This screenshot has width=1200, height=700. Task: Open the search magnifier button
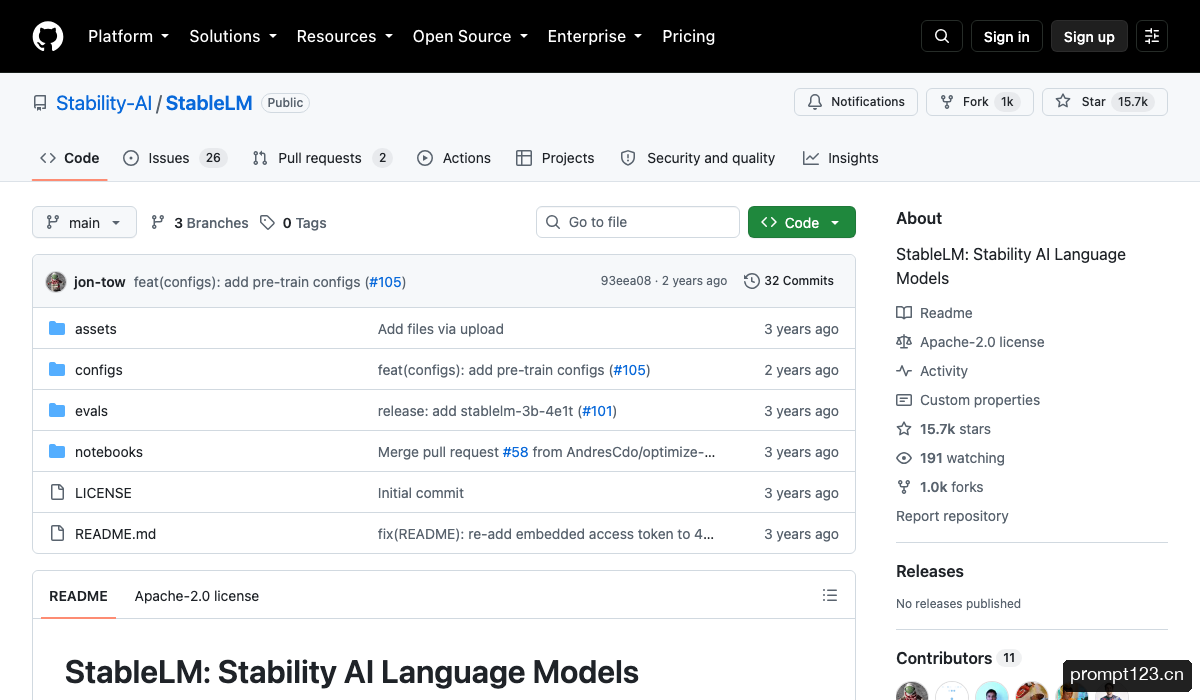point(942,36)
